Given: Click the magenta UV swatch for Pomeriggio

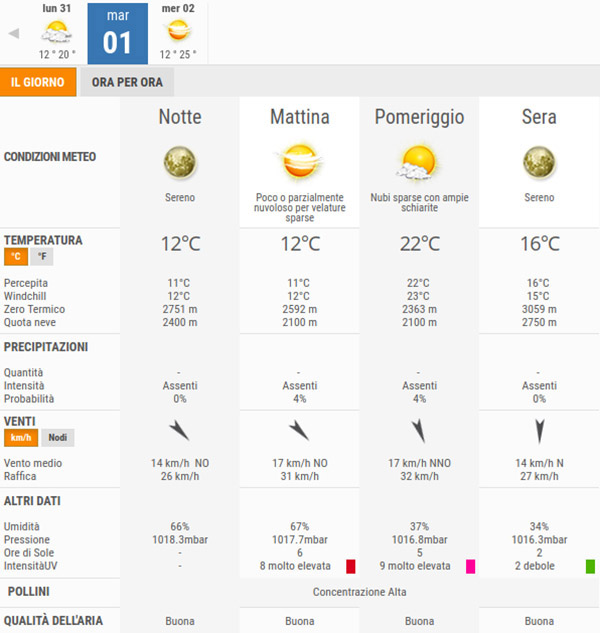Looking at the screenshot, I should click(x=470, y=566).
